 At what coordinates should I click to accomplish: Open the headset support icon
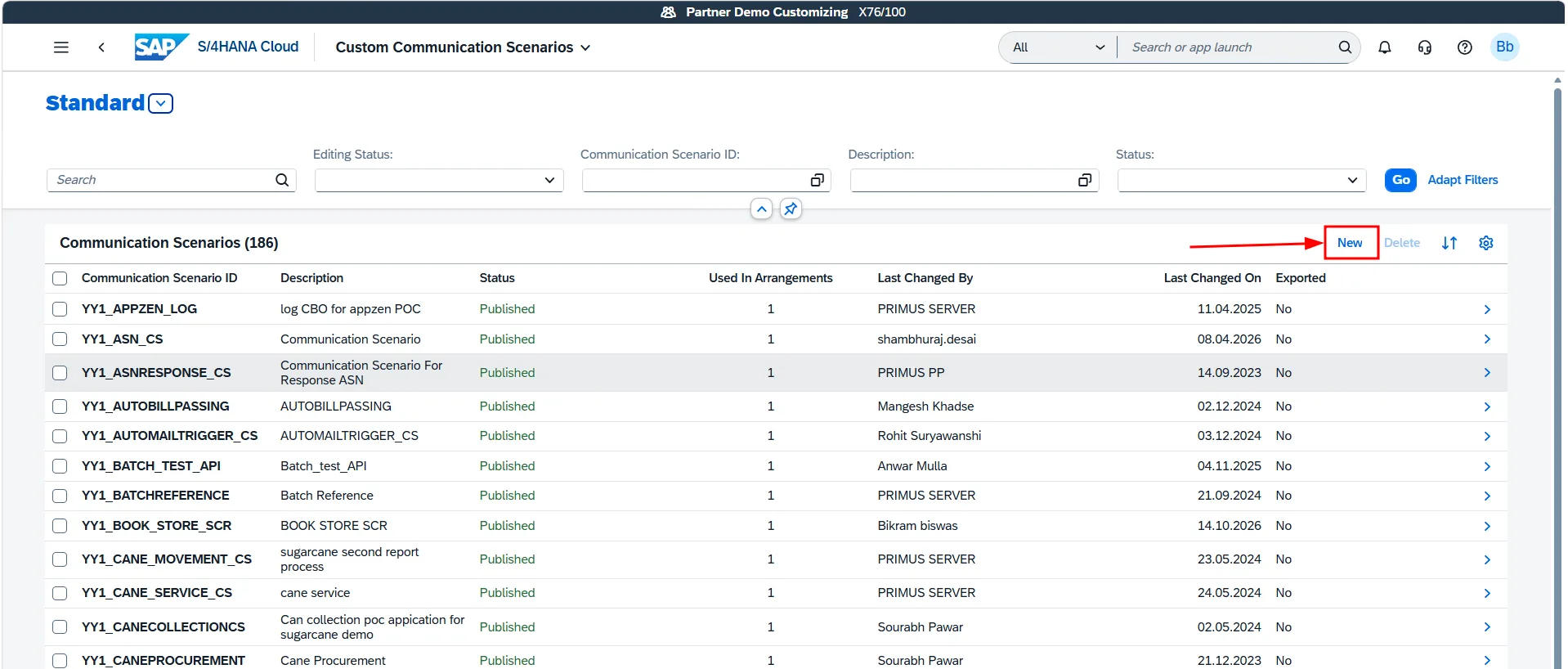tap(1425, 47)
